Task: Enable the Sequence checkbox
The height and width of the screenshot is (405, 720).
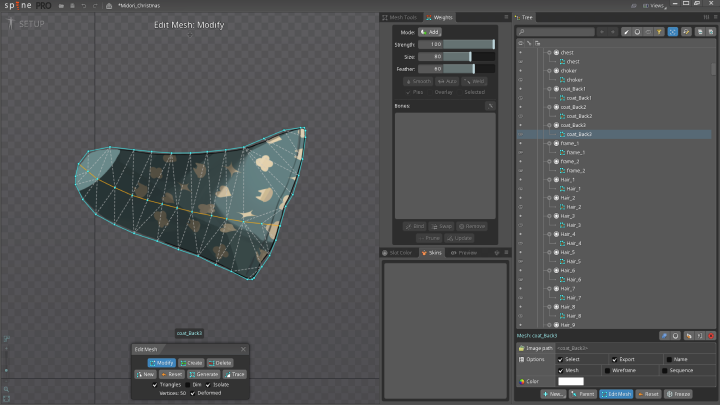Action: 664,371
